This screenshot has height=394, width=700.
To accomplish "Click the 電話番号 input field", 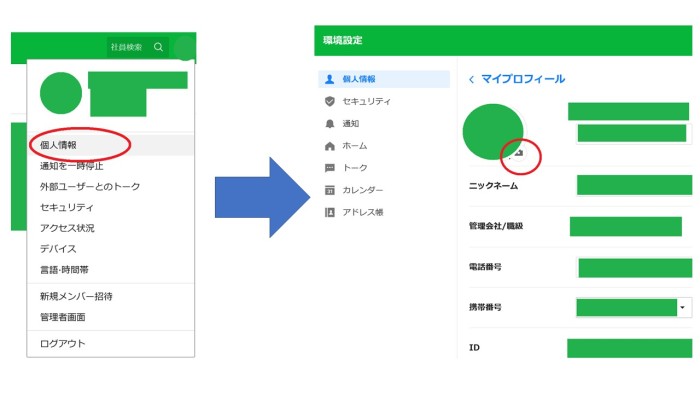I will click(x=635, y=268).
